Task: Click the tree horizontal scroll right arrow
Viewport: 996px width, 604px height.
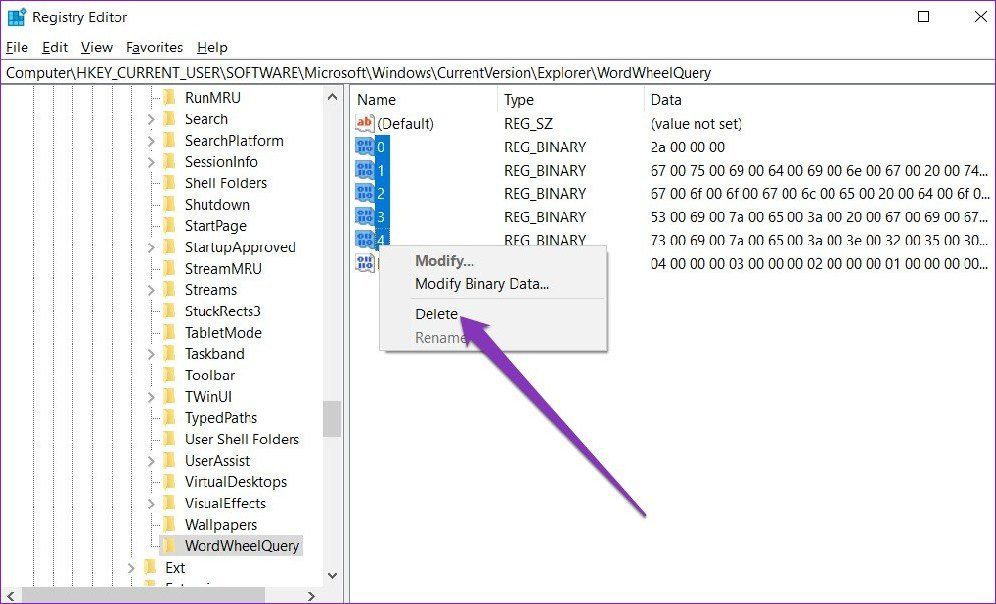Action: [311, 596]
